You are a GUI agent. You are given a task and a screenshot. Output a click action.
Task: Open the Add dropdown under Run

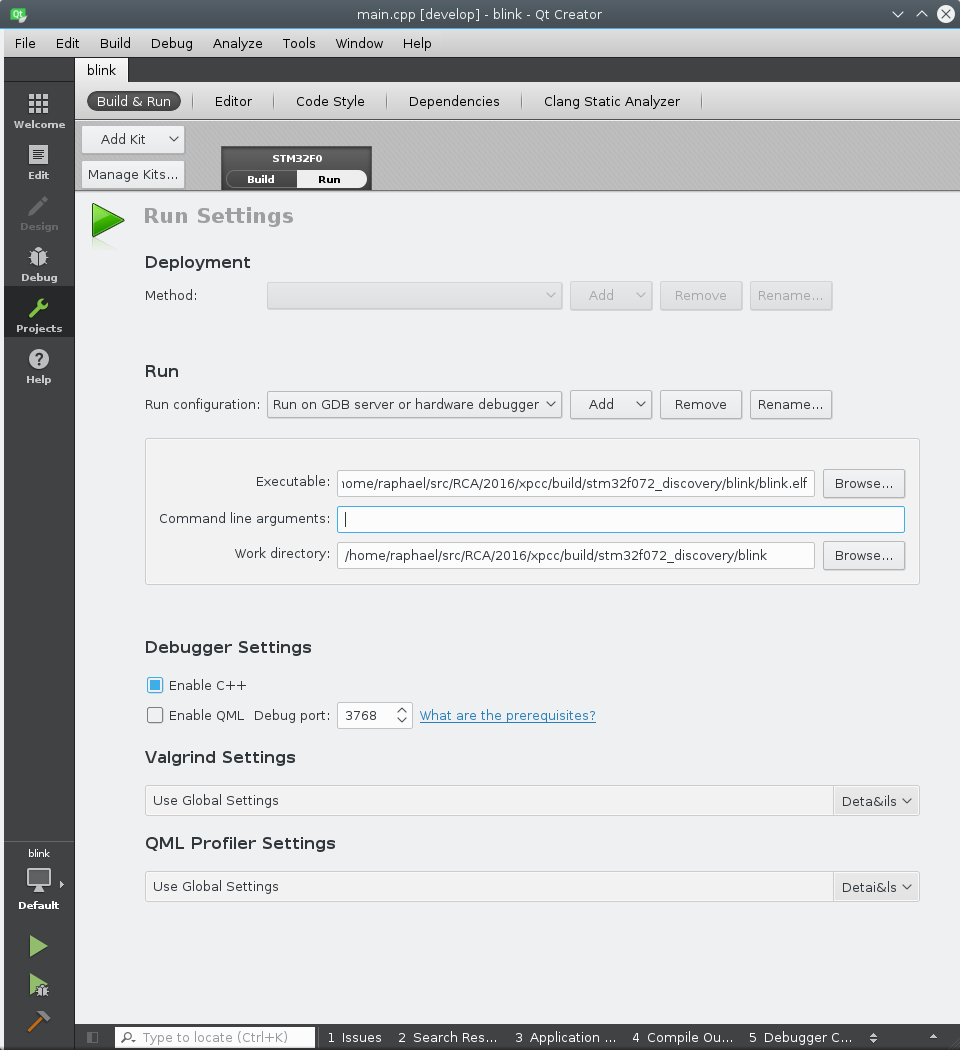coord(611,404)
